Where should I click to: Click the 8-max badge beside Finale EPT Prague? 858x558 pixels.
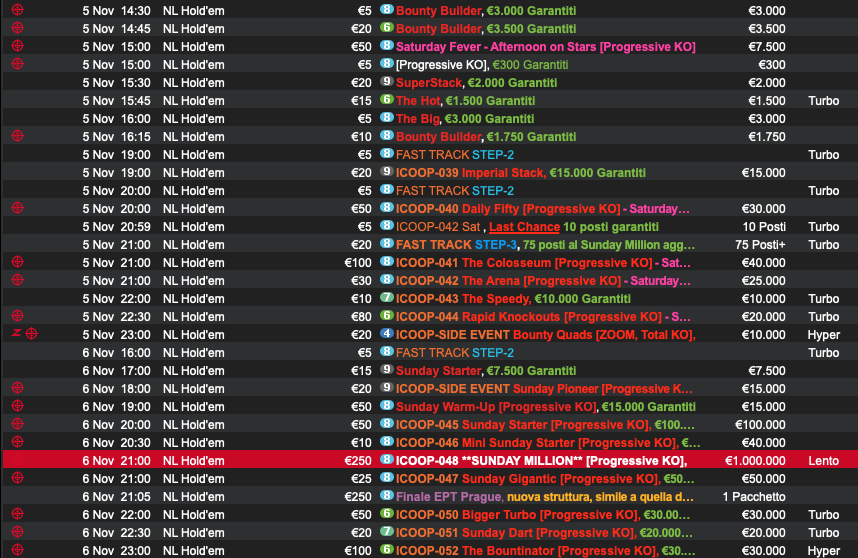tap(387, 496)
